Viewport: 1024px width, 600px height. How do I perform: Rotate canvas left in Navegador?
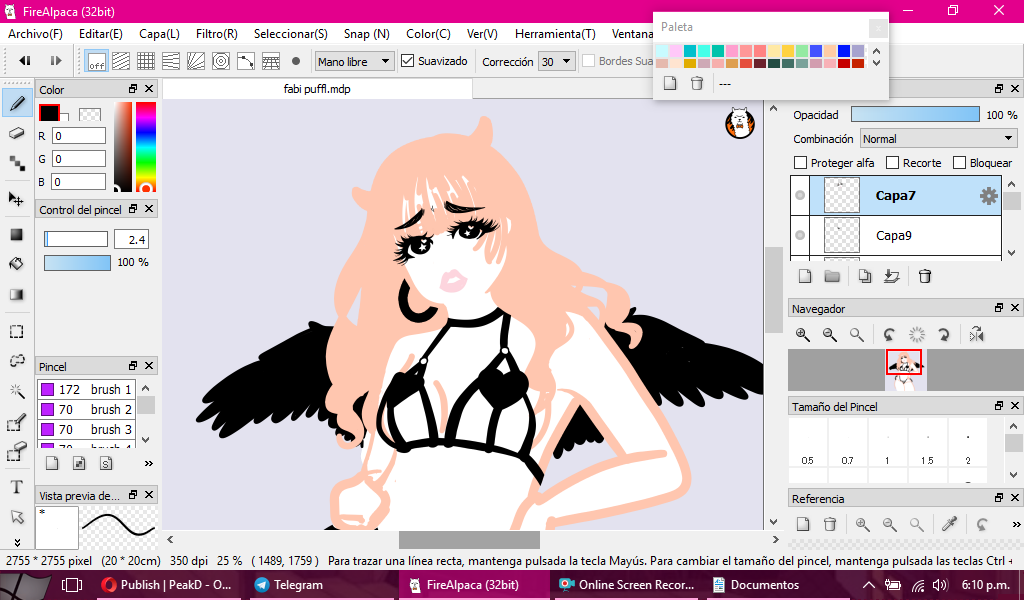[x=889, y=335]
